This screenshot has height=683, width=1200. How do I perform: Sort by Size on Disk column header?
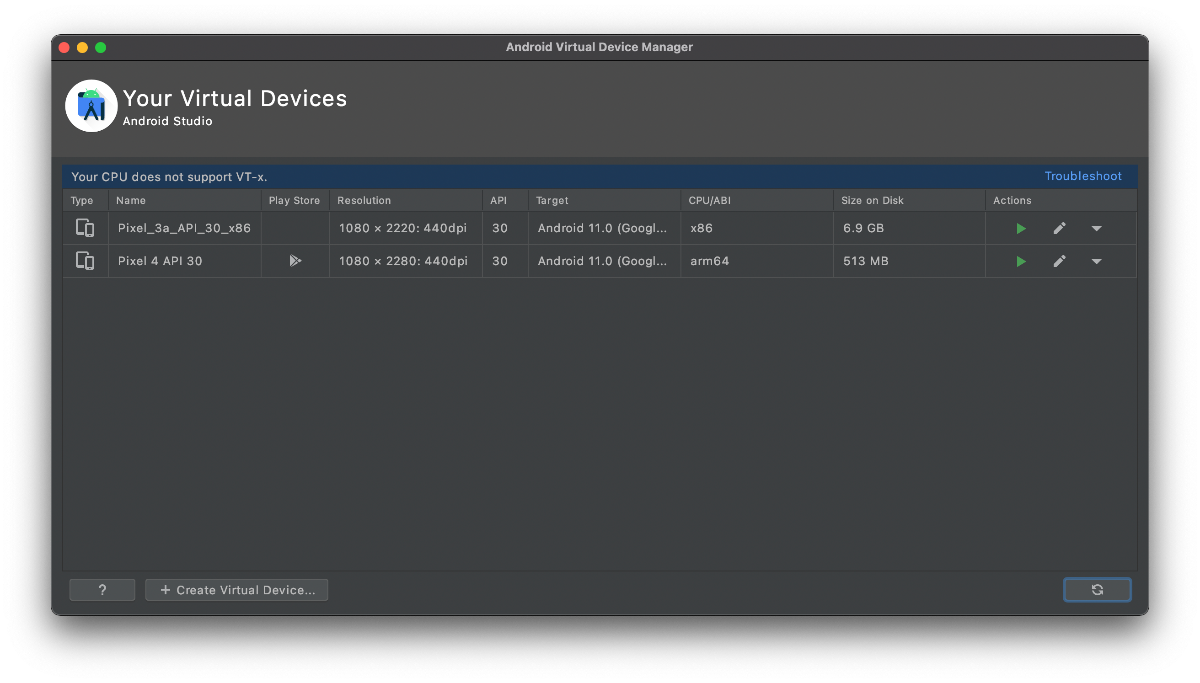pyautogui.click(x=909, y=200)
